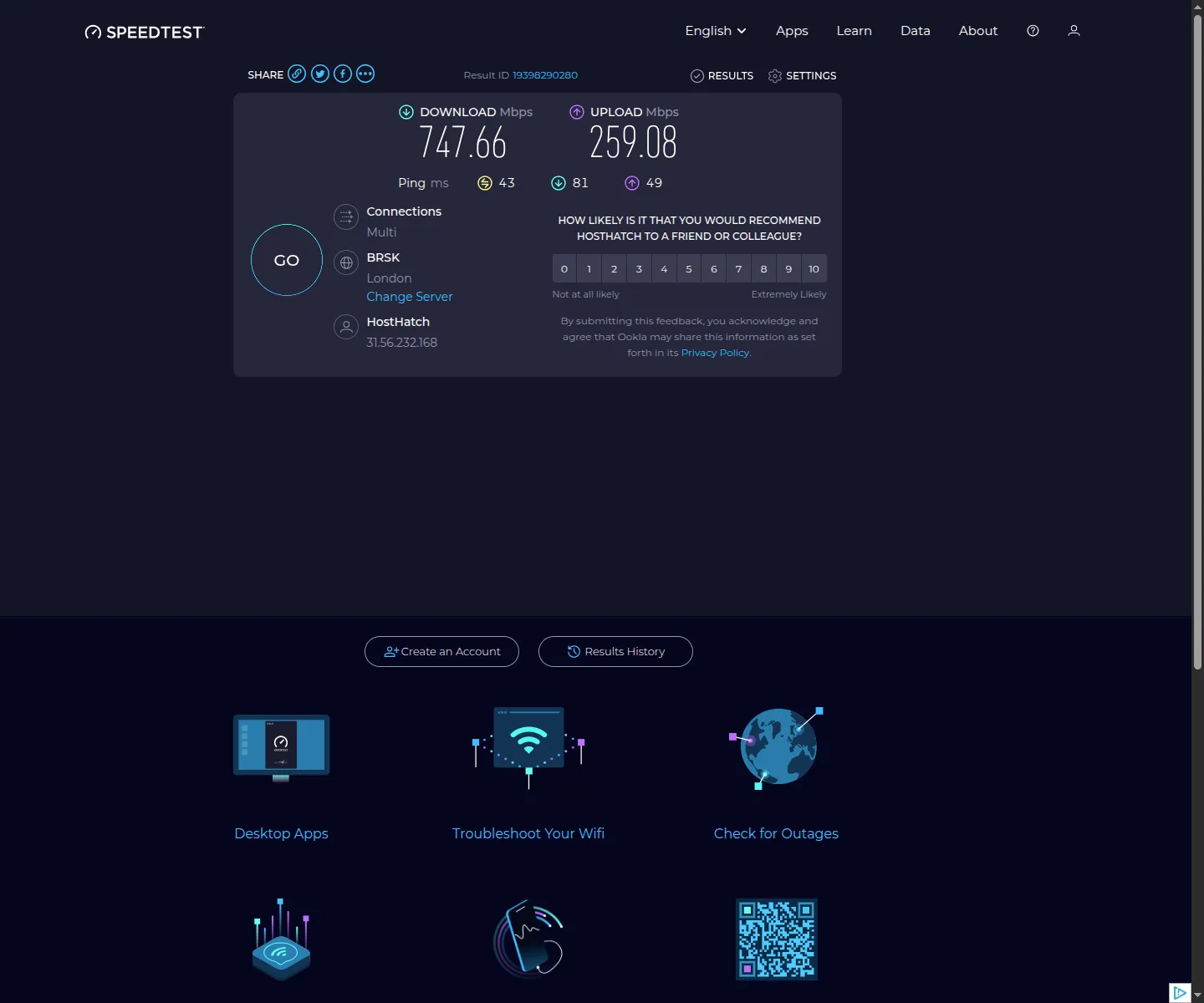Open the Learn menu item

[x=854, y=31]
